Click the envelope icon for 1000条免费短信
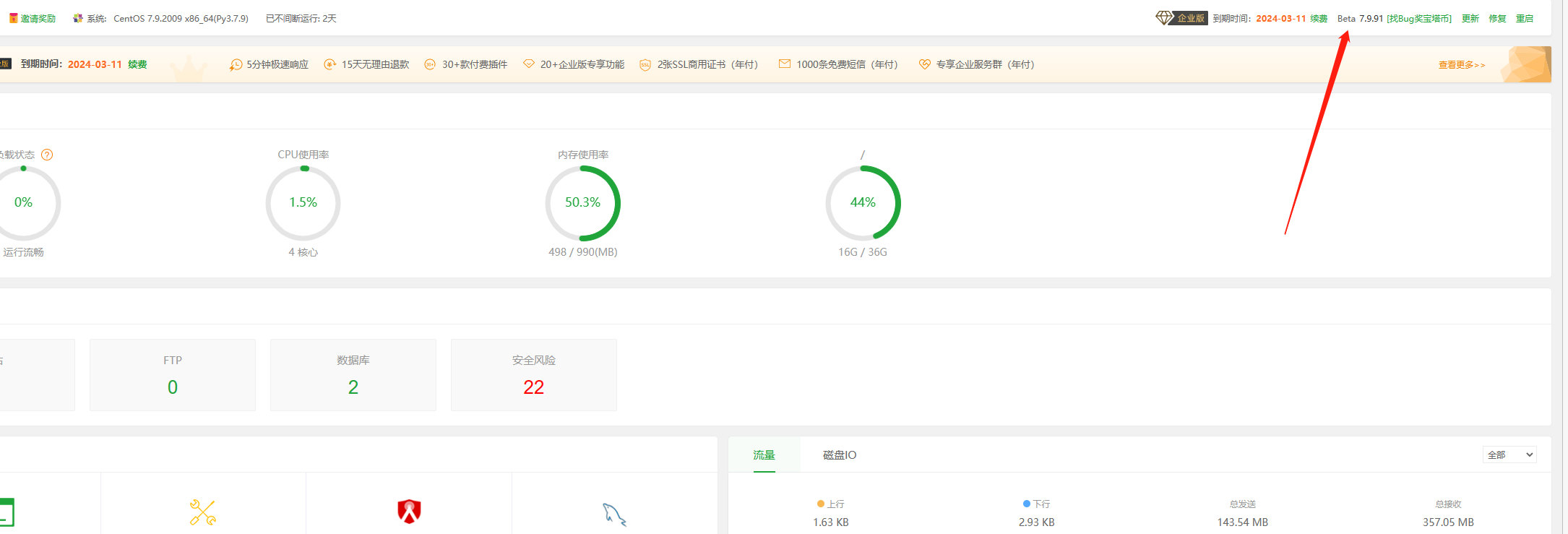The height and width of the screenshot is (534, 1568). pyautogui.click(x=784, y=64)
